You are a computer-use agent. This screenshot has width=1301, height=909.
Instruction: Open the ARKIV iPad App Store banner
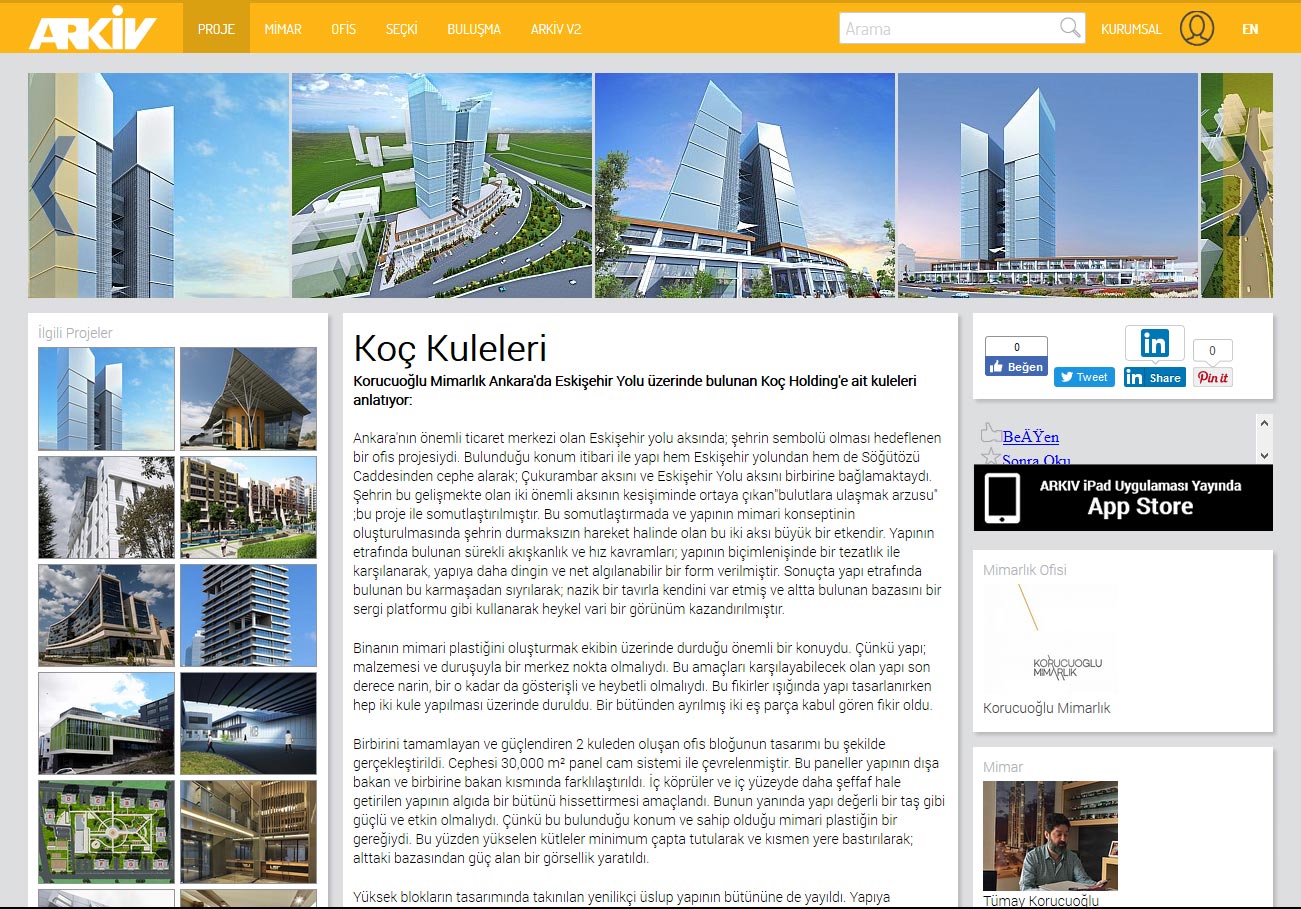[x=1123, y=497]
